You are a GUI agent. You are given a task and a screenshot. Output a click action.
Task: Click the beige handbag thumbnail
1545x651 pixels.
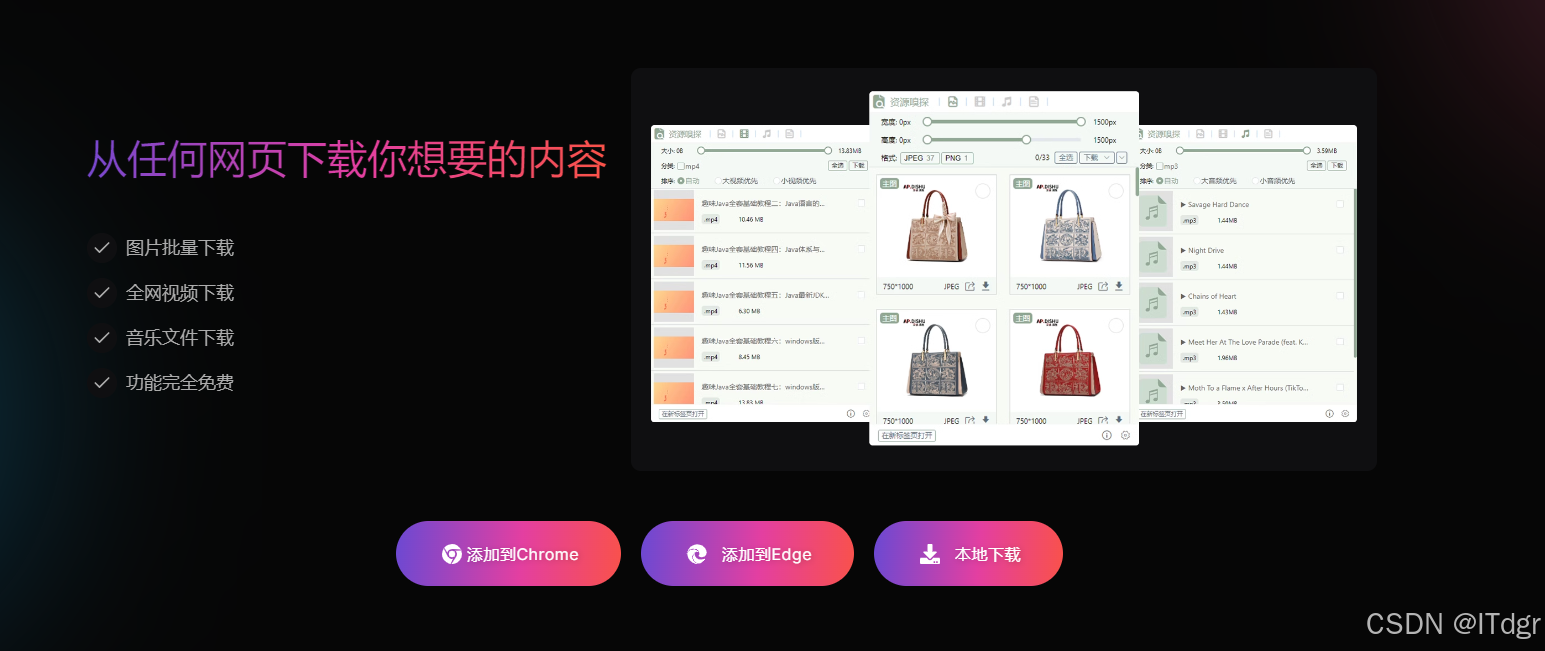[x=936, y=227]
